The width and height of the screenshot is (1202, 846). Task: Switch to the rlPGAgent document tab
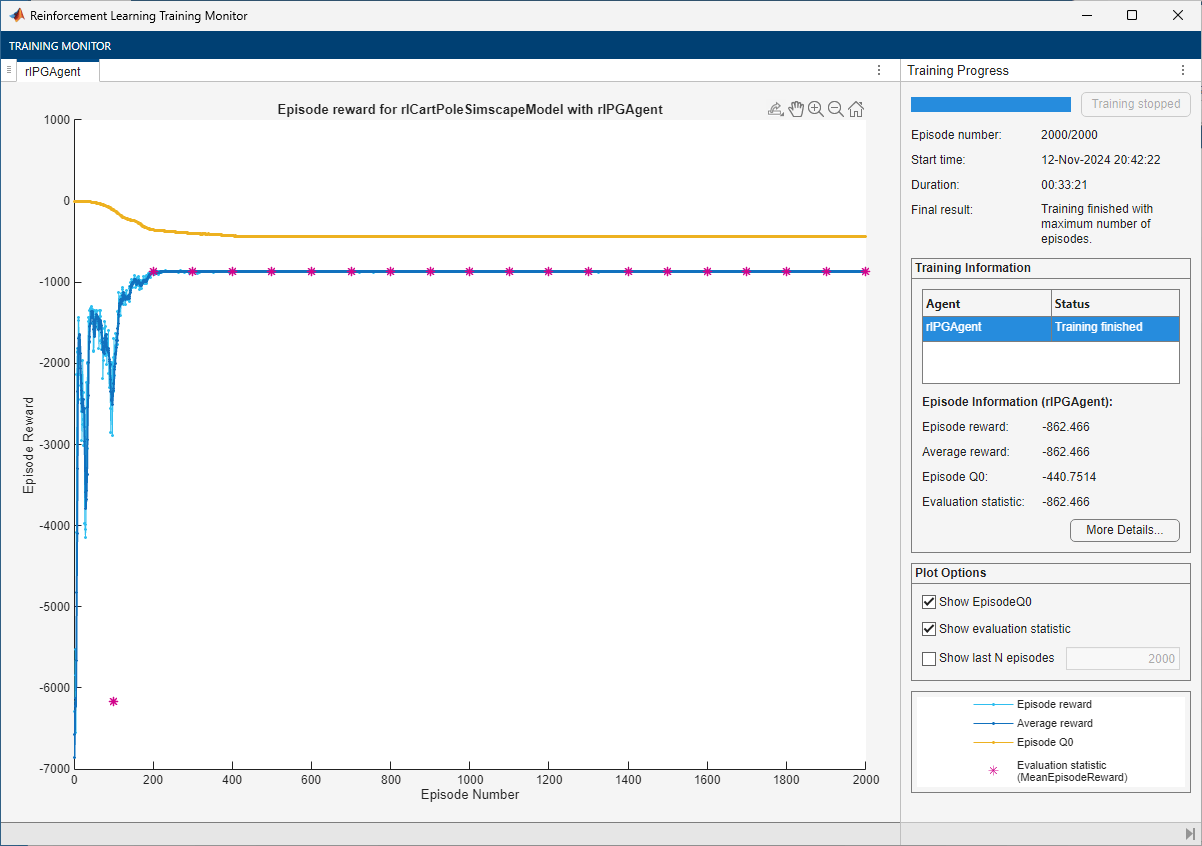coord(53,71)
